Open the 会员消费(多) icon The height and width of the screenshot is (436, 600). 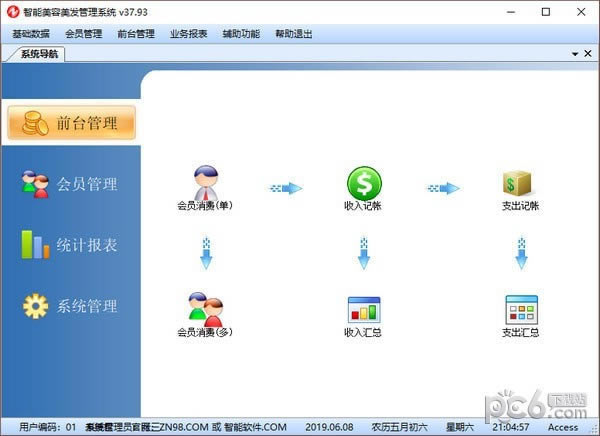[205, 315]
